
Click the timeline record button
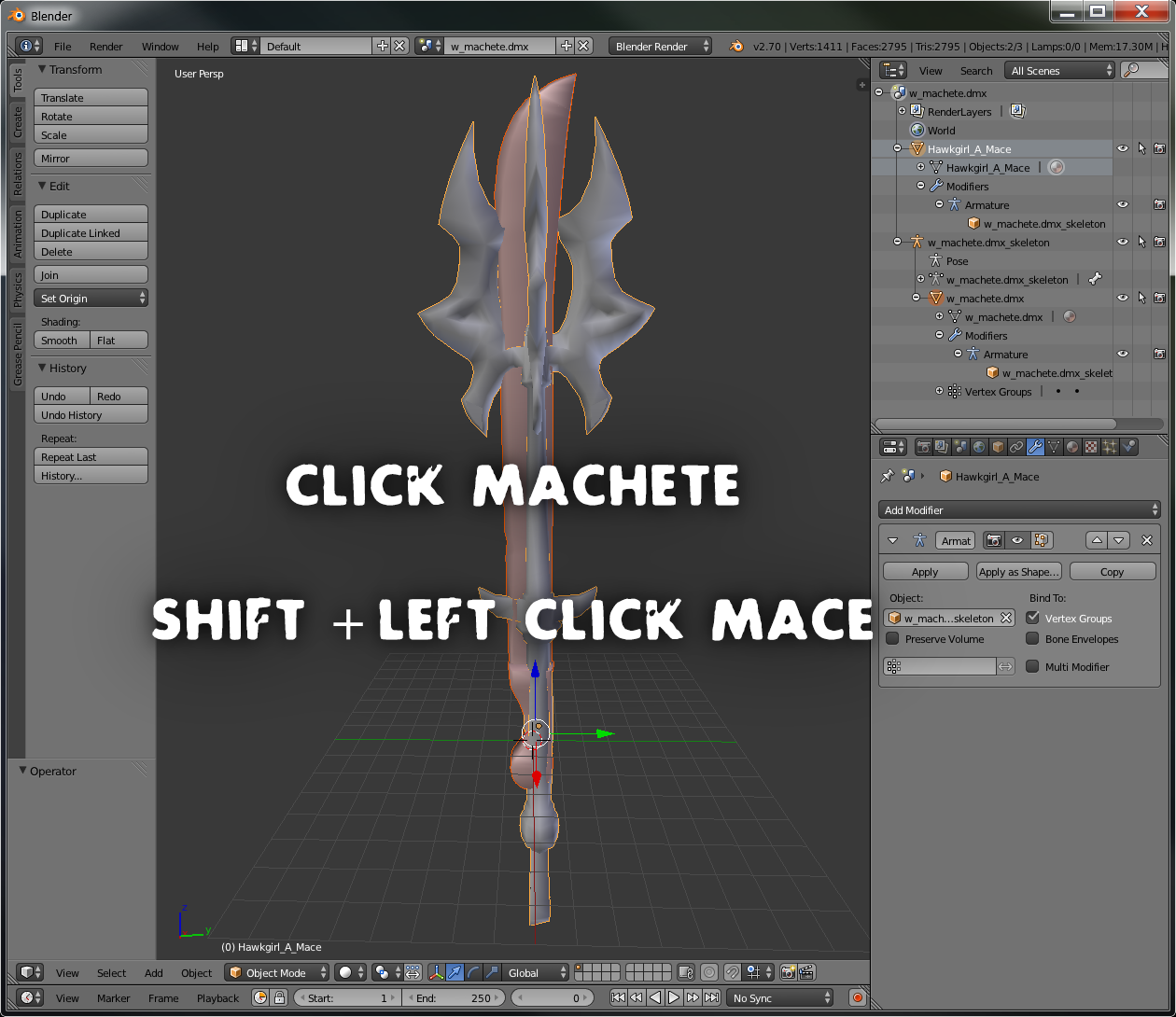click(x=857, y=997)
